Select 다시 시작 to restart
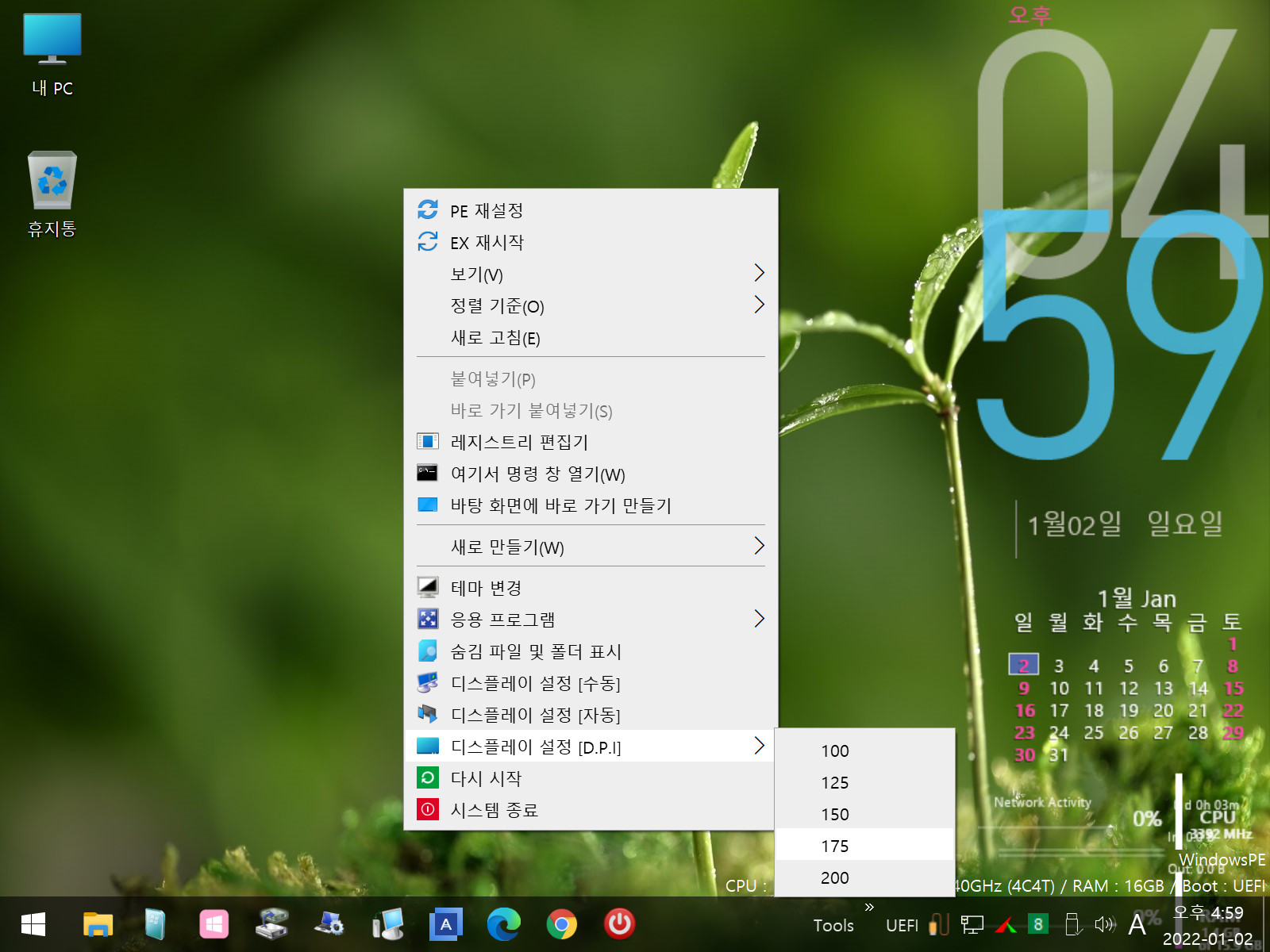 point(591,778)
